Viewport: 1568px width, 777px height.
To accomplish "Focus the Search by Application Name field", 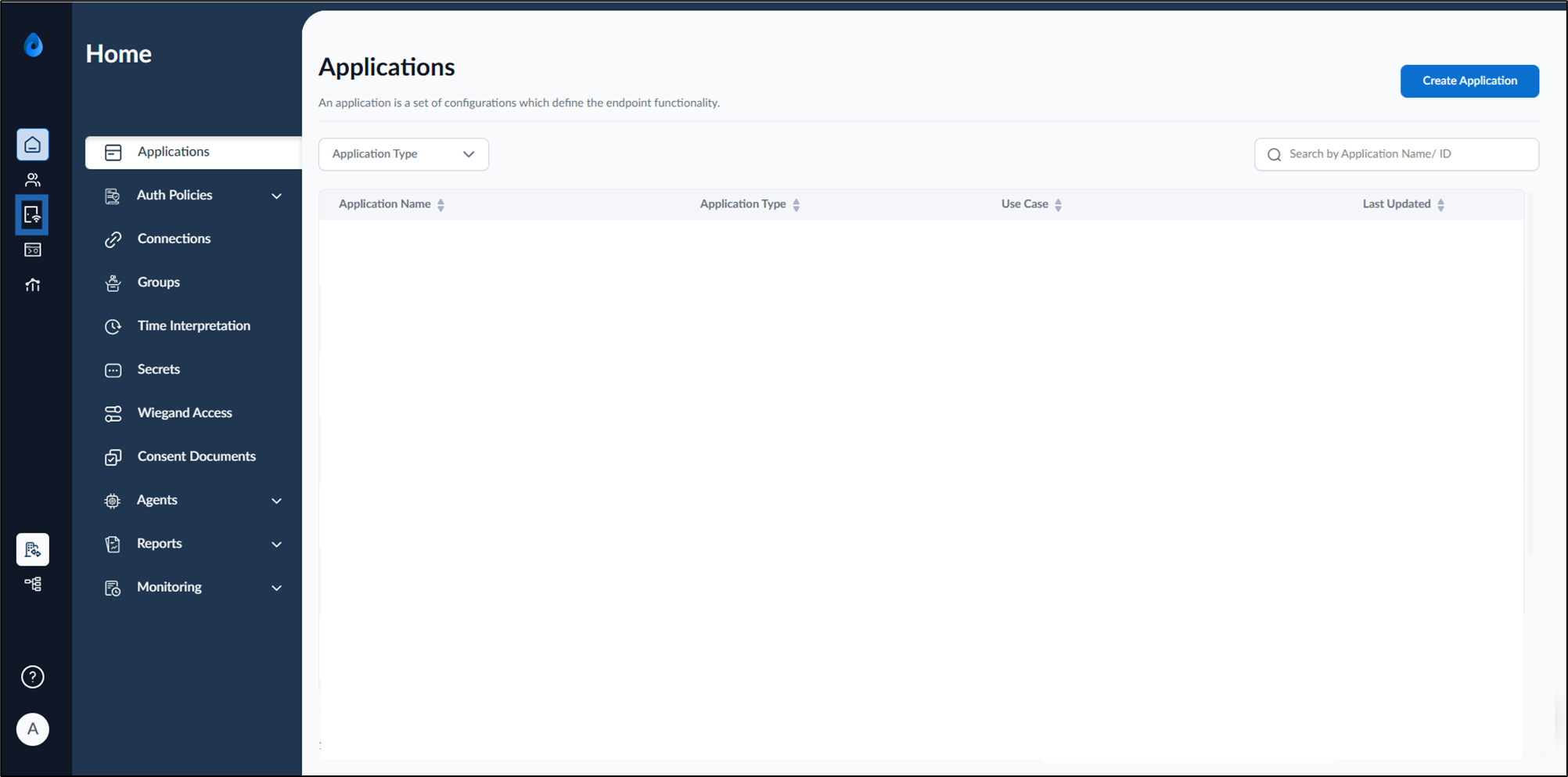I will pyautogui.click(x=1397, y=154).
